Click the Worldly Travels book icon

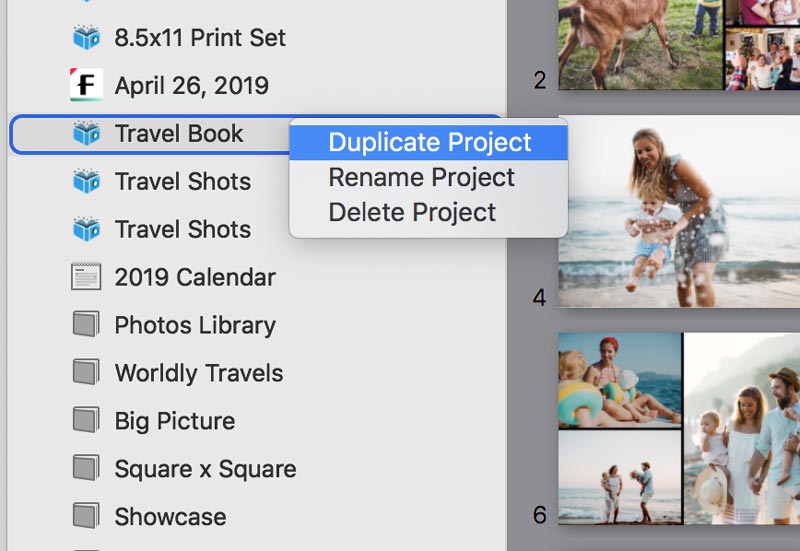86,372
